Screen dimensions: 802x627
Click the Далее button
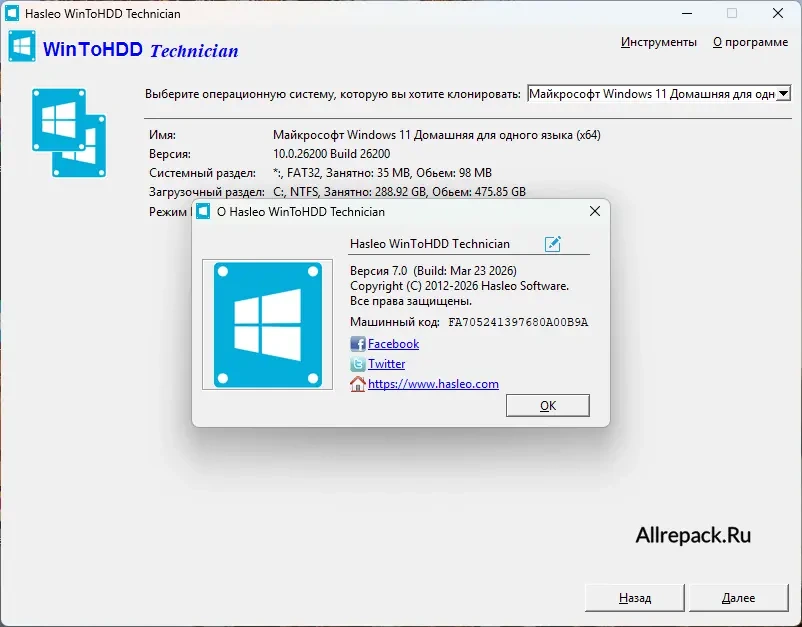click(x=739, y=598)
